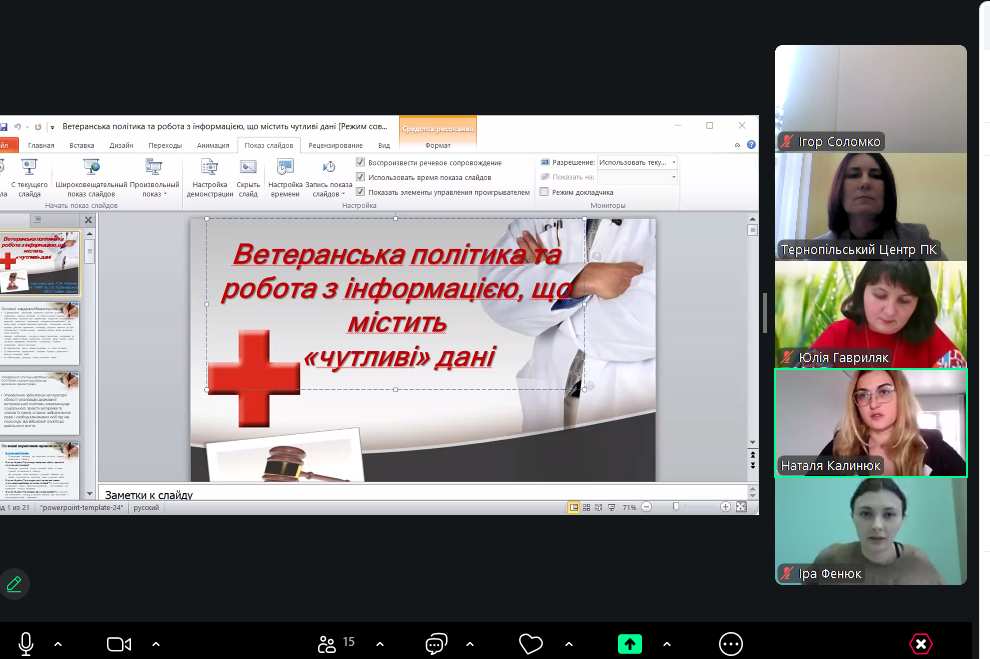Click the red leave meeting icon
The width and height of the screenshot is (990, 659).
[x=920, y=644]
